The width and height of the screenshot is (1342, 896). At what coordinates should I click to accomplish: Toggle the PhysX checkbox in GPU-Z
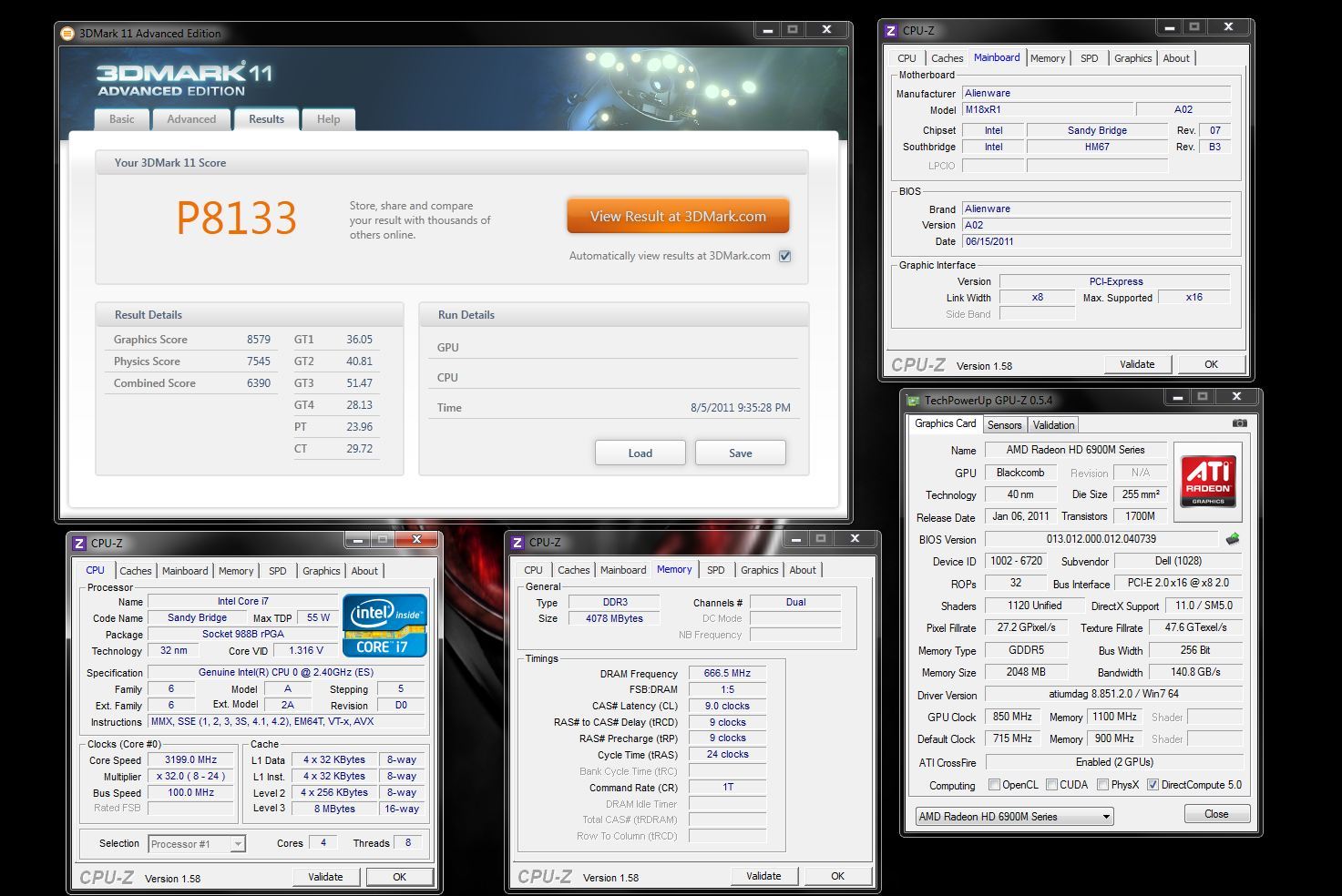click(1103, 784)
